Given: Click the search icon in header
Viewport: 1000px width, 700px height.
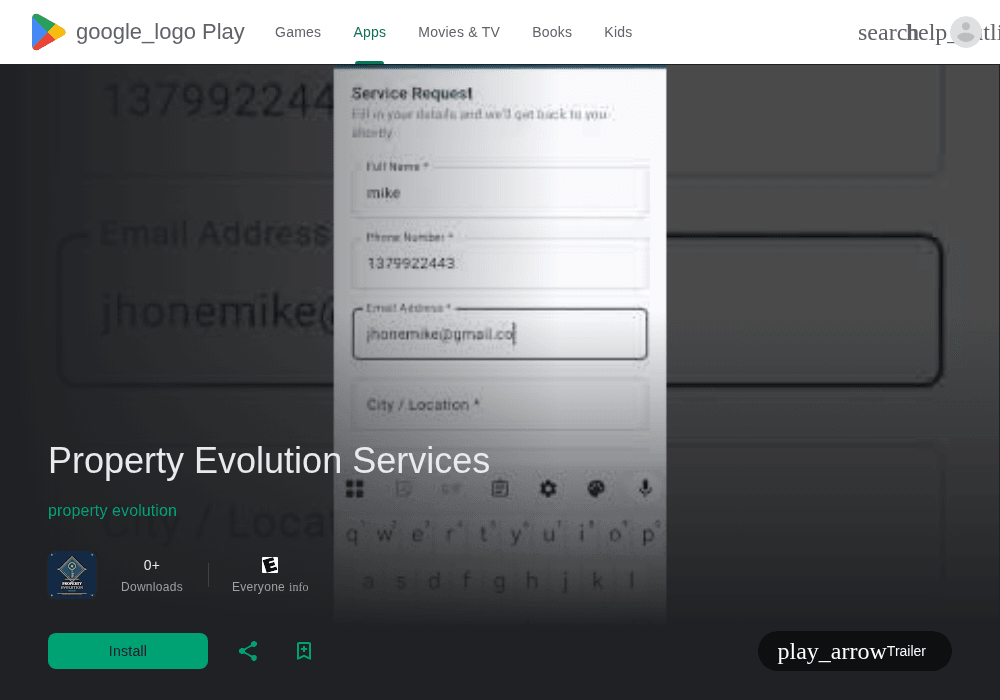Looking at the screenshot, I should coord(883,33).
